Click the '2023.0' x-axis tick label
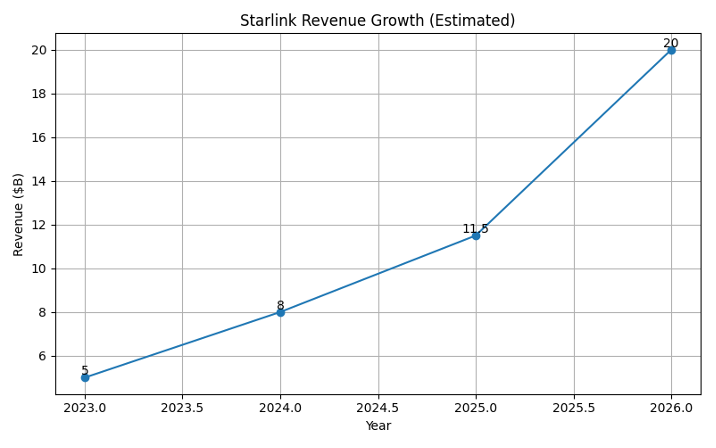Viewport: 716px width, 448px height. click(85, 408)
